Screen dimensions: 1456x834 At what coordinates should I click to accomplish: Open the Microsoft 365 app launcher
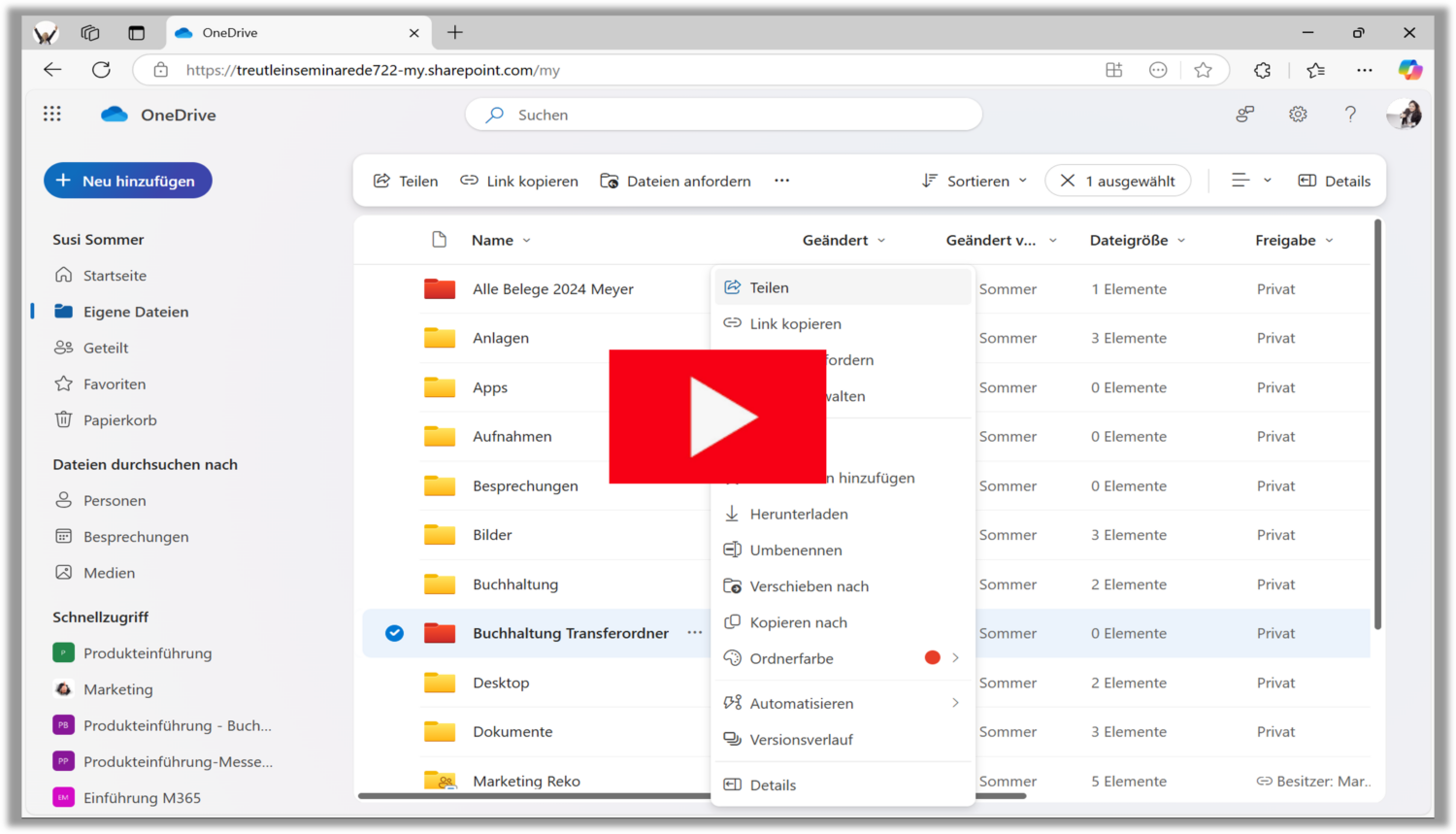click(x=51, y=114)
